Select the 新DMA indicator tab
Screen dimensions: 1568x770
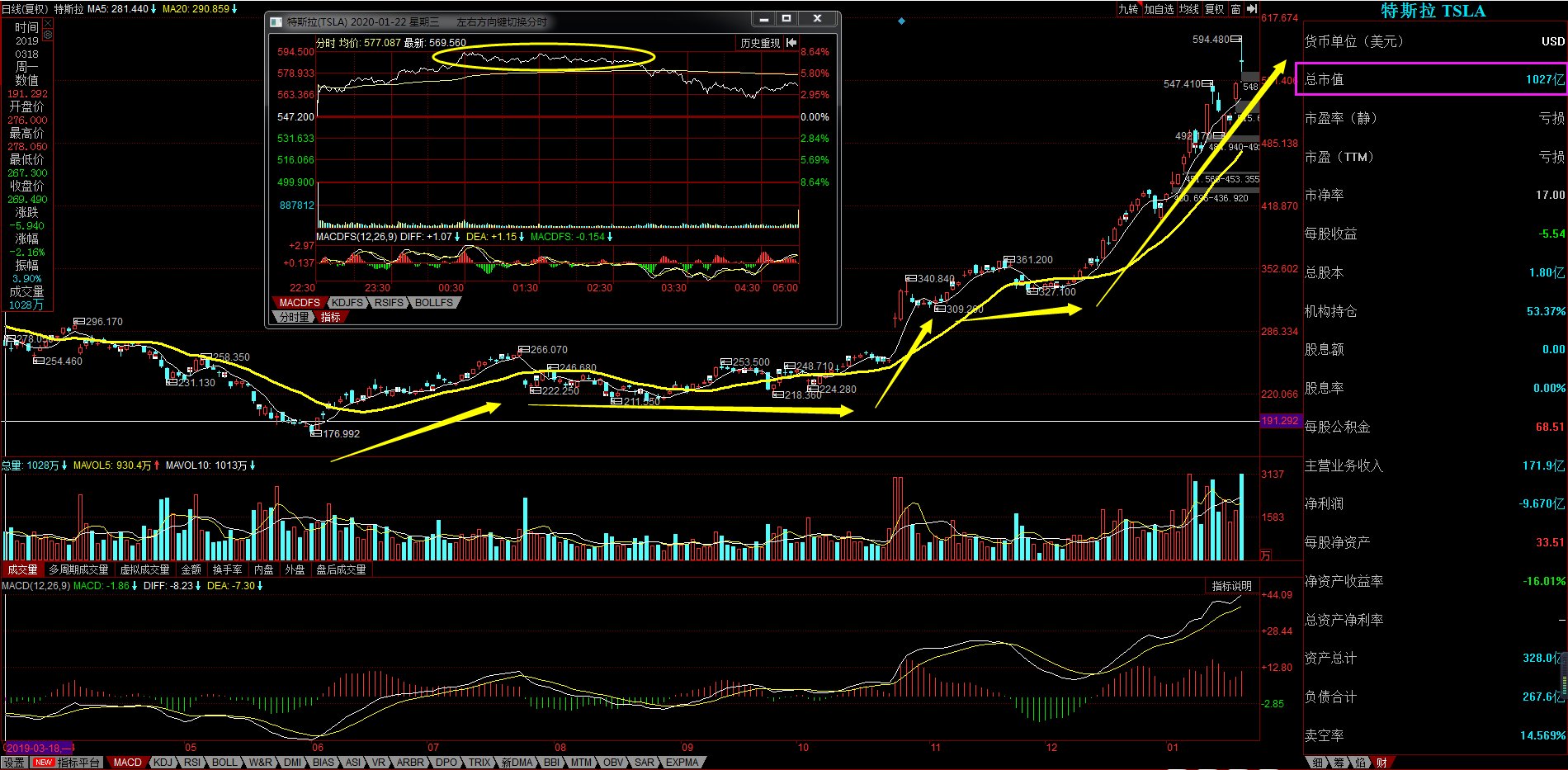tap(517, 763)
